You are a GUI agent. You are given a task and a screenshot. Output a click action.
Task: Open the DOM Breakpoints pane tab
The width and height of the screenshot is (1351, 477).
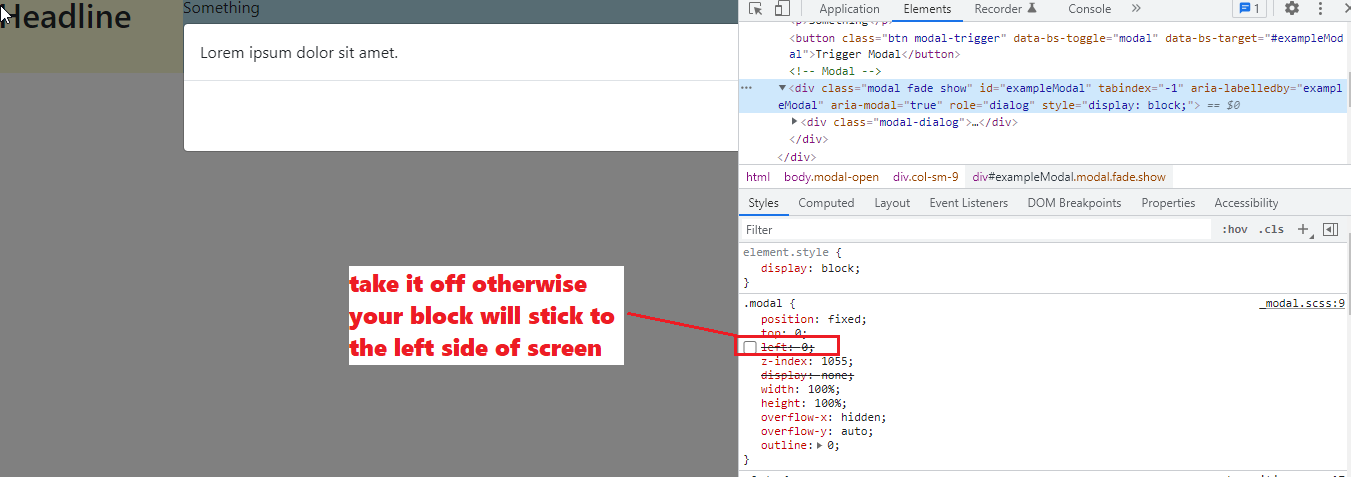[1074, 203]
